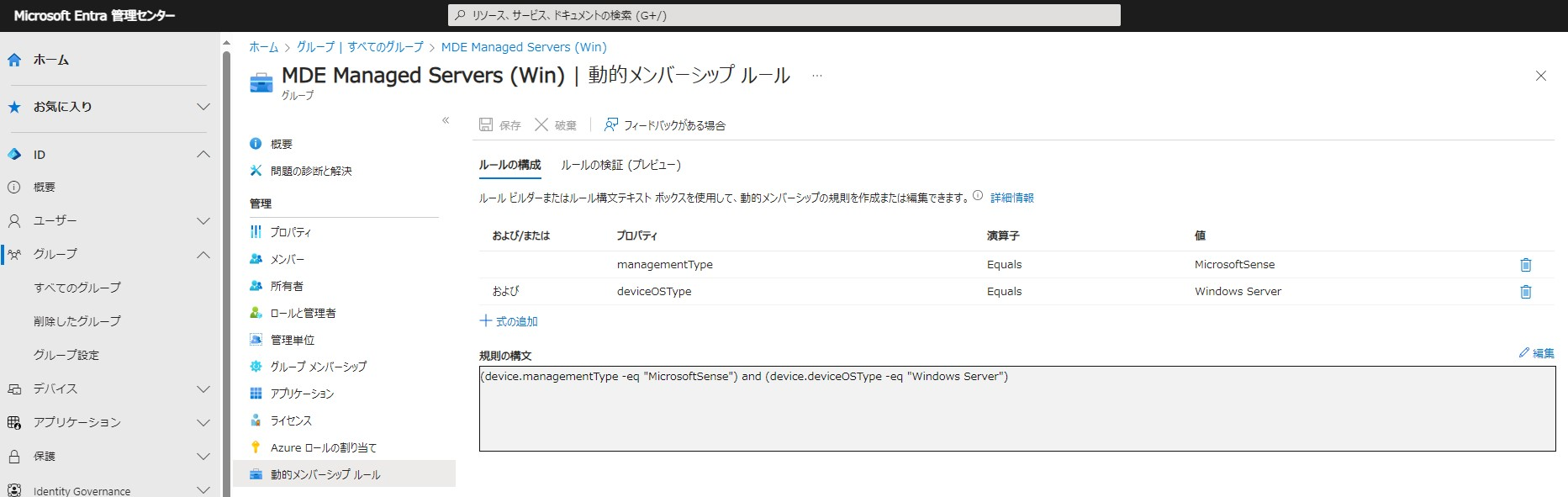Click the プロパティ bars icon
Image resolution: width=1568 pixels, height=497 pixels.
256,231
